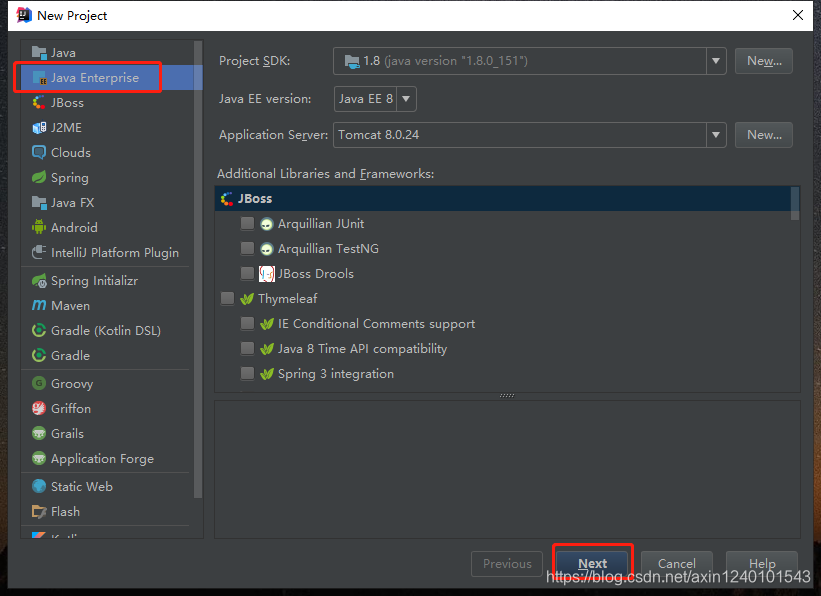Screen dimensions: 821x596
Task: Click IntelliJ IDEA logo in title bar
Action: point(24,15)
